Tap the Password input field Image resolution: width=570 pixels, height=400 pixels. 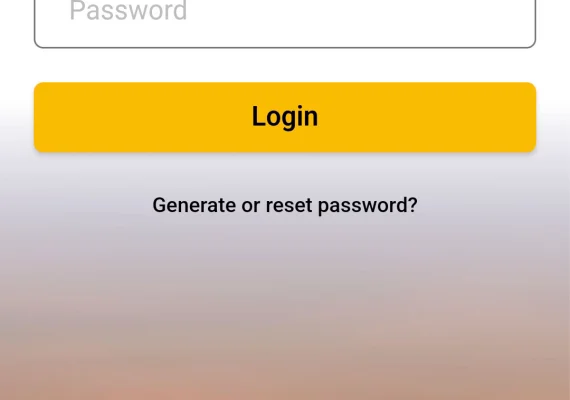click(x=285, y=24)
